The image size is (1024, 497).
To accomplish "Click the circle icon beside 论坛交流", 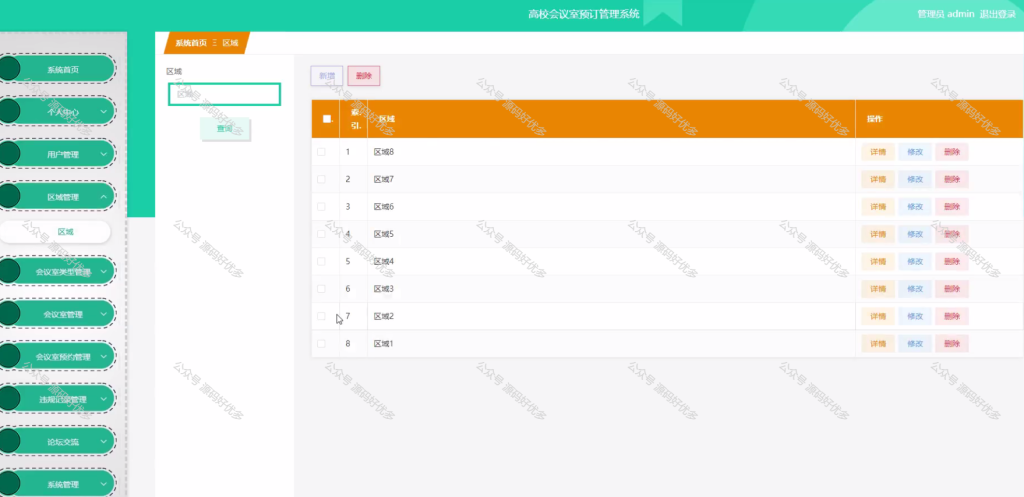I will (x=8, y=441).
